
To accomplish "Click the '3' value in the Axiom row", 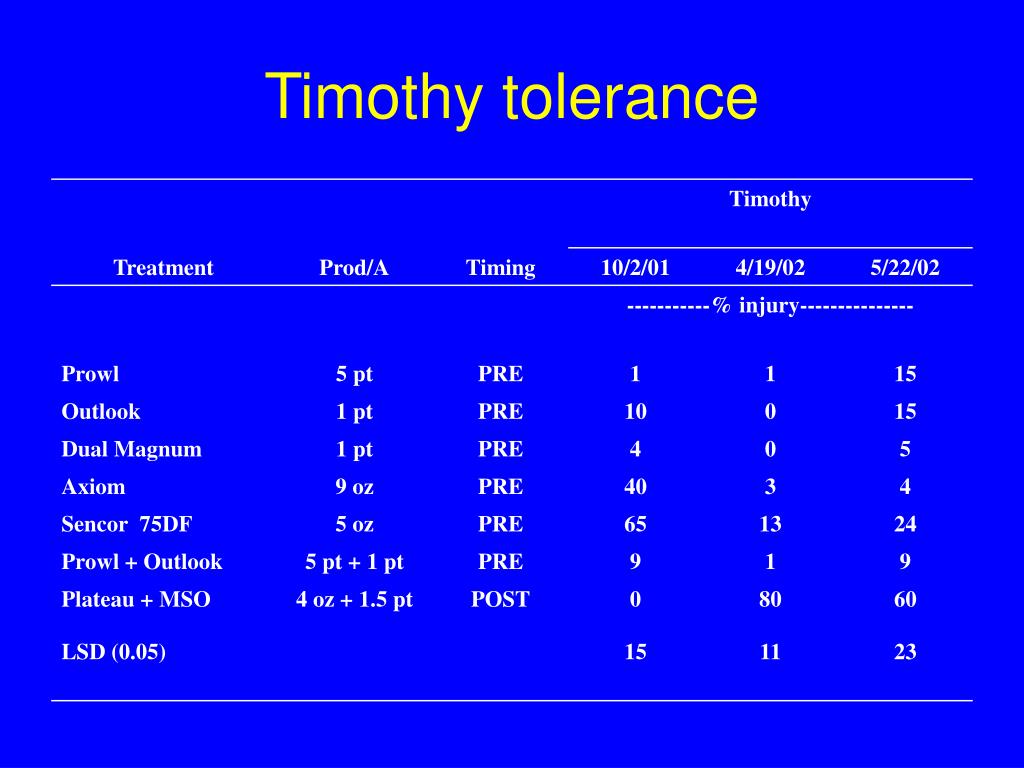I will [x=770, y=487].
